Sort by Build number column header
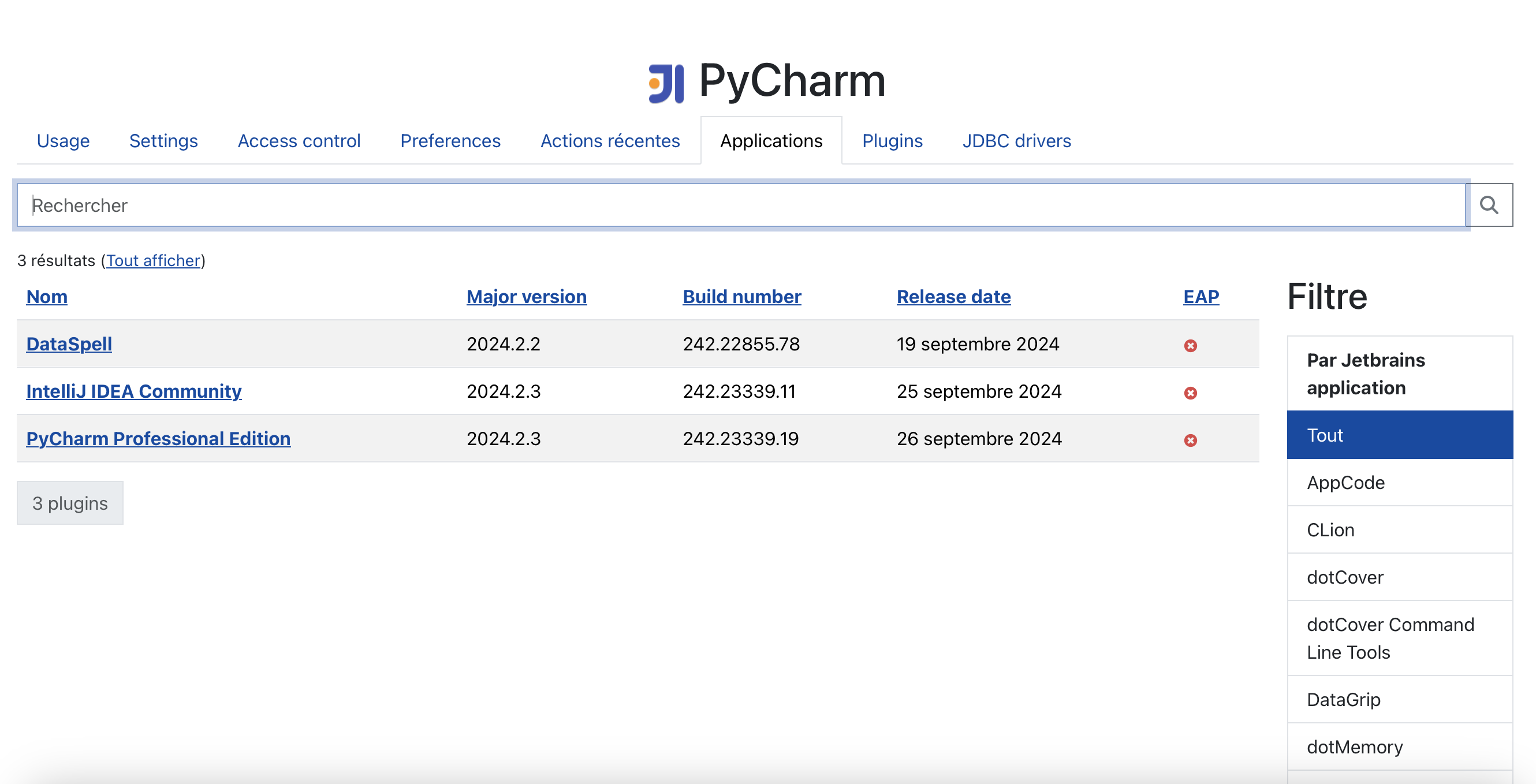 (742, 297)
